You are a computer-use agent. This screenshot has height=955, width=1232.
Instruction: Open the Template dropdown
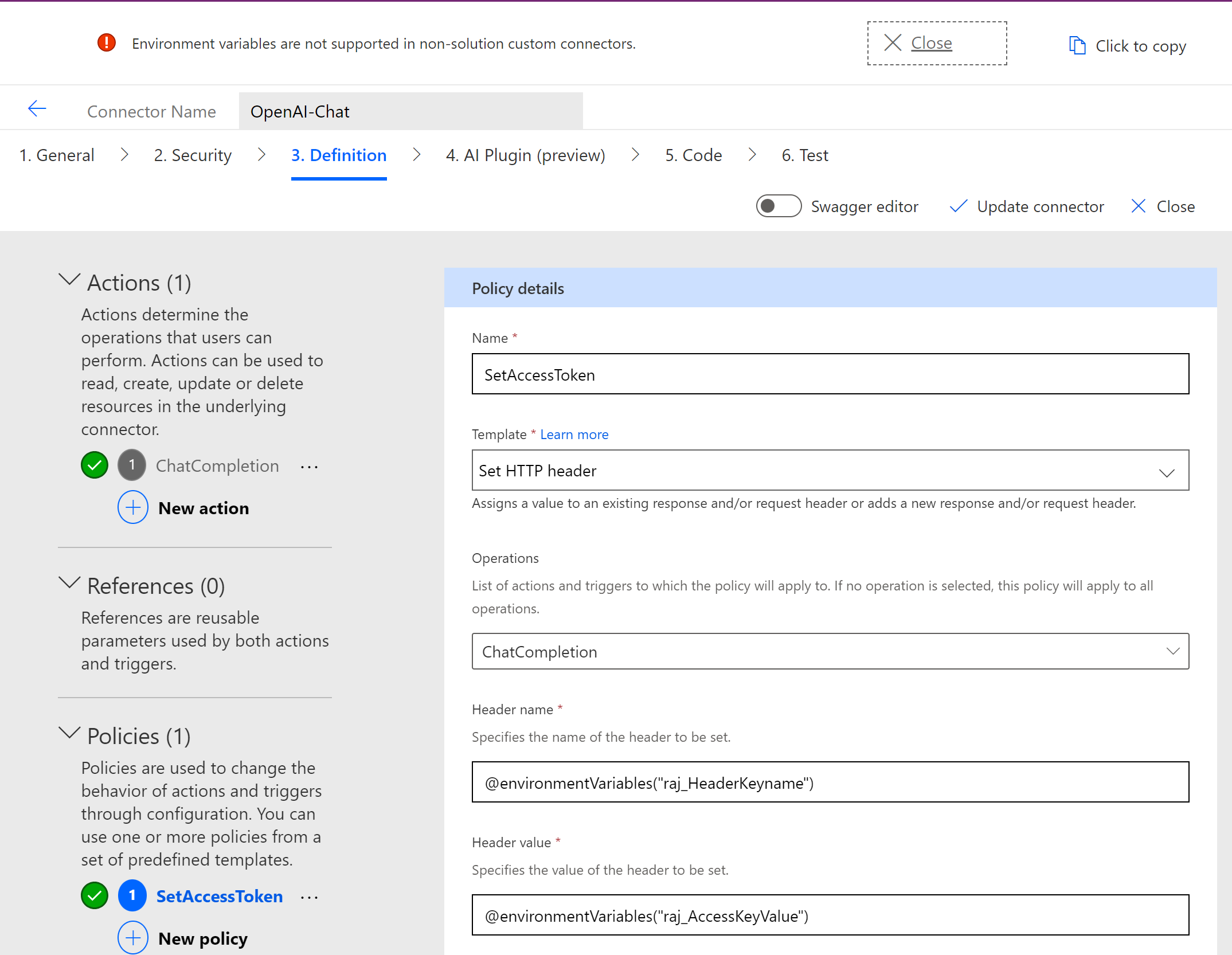click(x=830, y=471)
